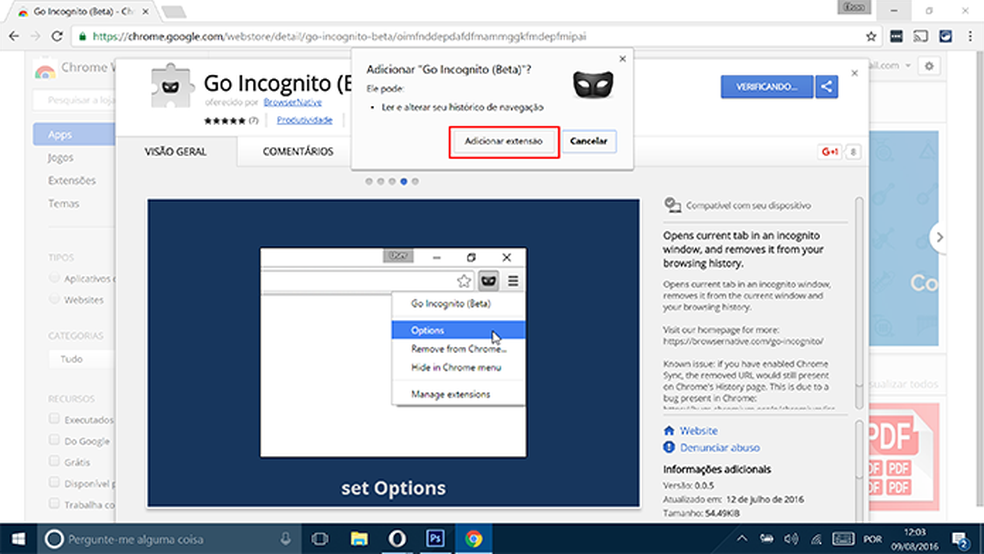Viewport: 984px width, 554px height.
Task: Select the Websites radio button
Action: click(x=55, y=299)
